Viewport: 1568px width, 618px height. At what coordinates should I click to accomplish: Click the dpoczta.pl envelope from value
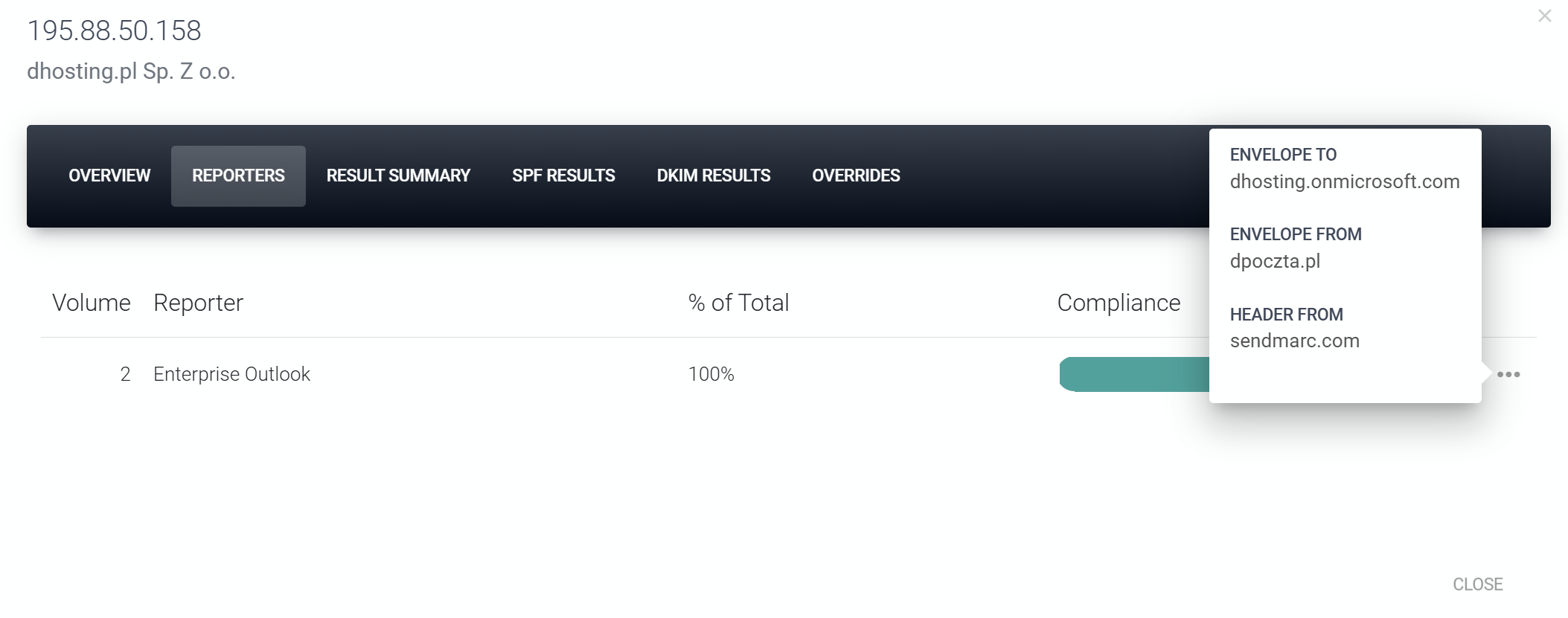(1275, 261)
